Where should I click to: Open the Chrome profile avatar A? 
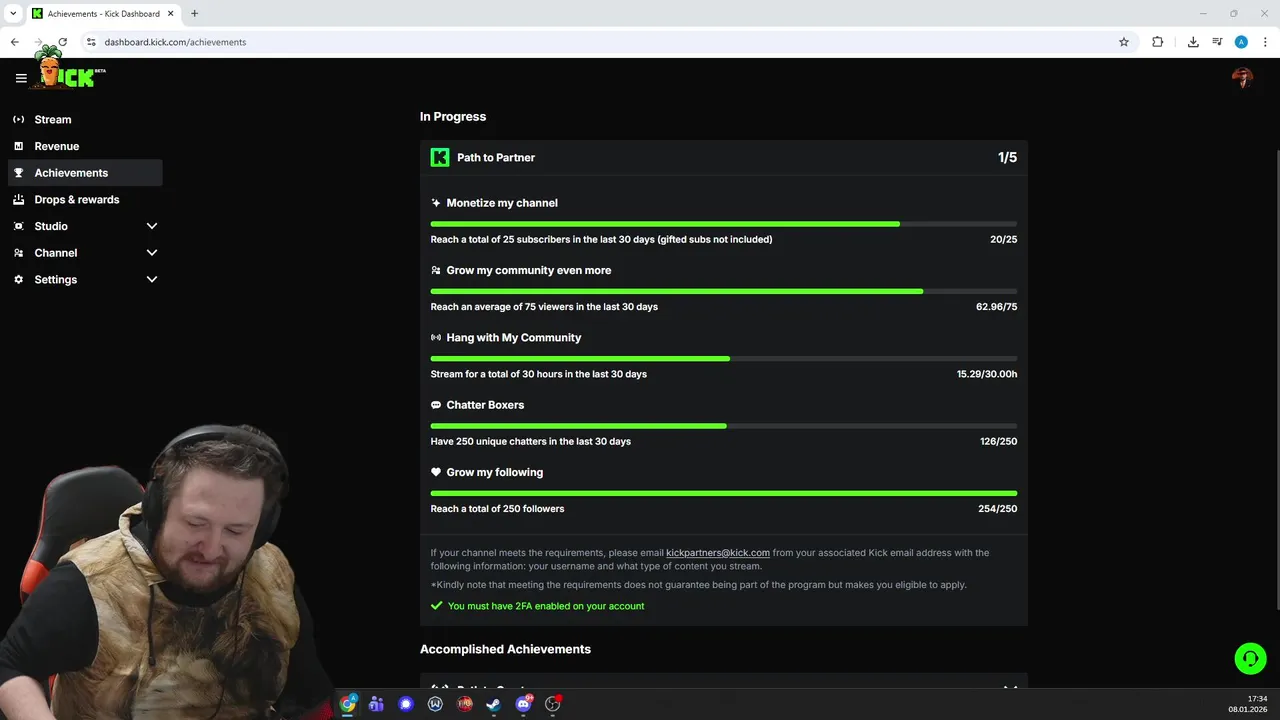1241,42
